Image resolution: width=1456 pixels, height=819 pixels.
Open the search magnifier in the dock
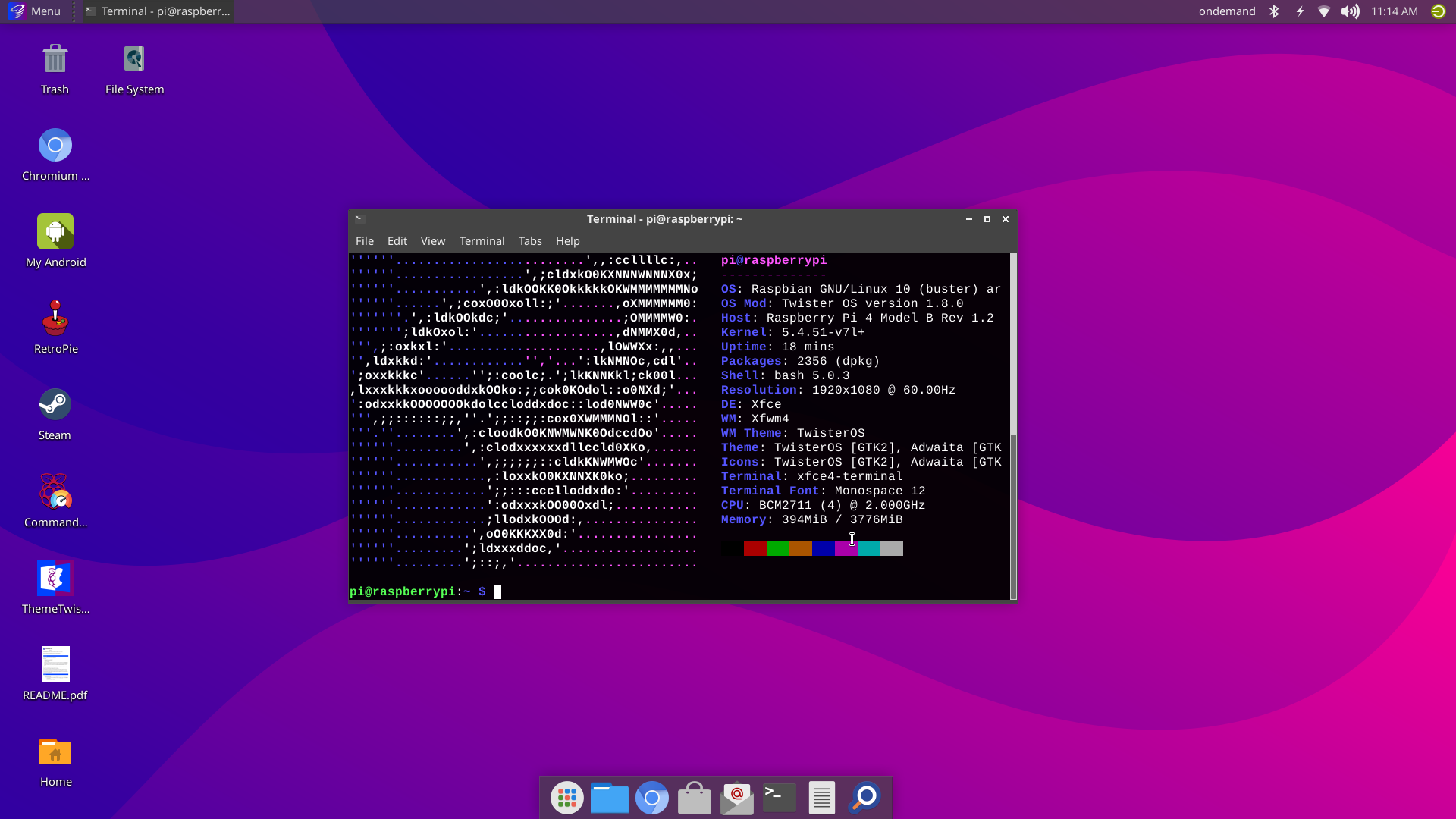pos(864,797)
